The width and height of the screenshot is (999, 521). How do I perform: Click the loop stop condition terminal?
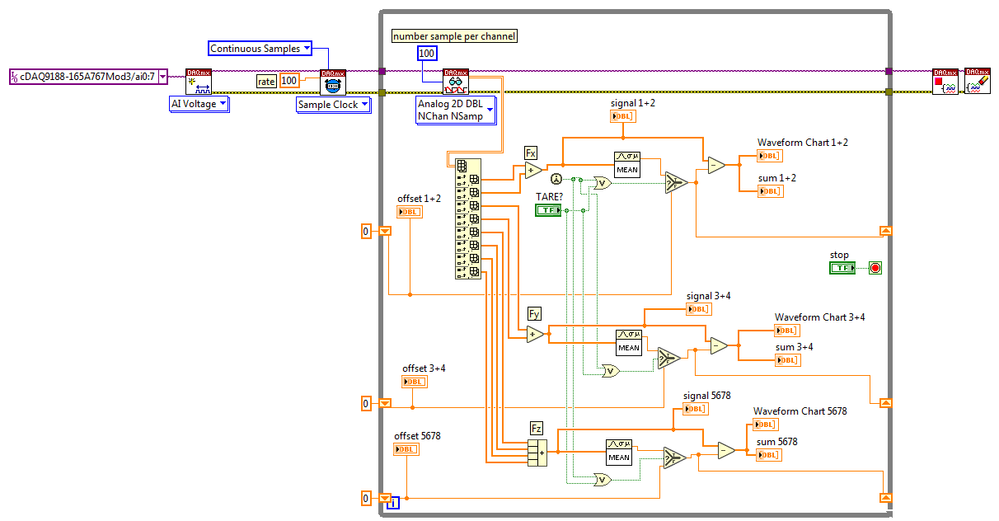point(875,268)
